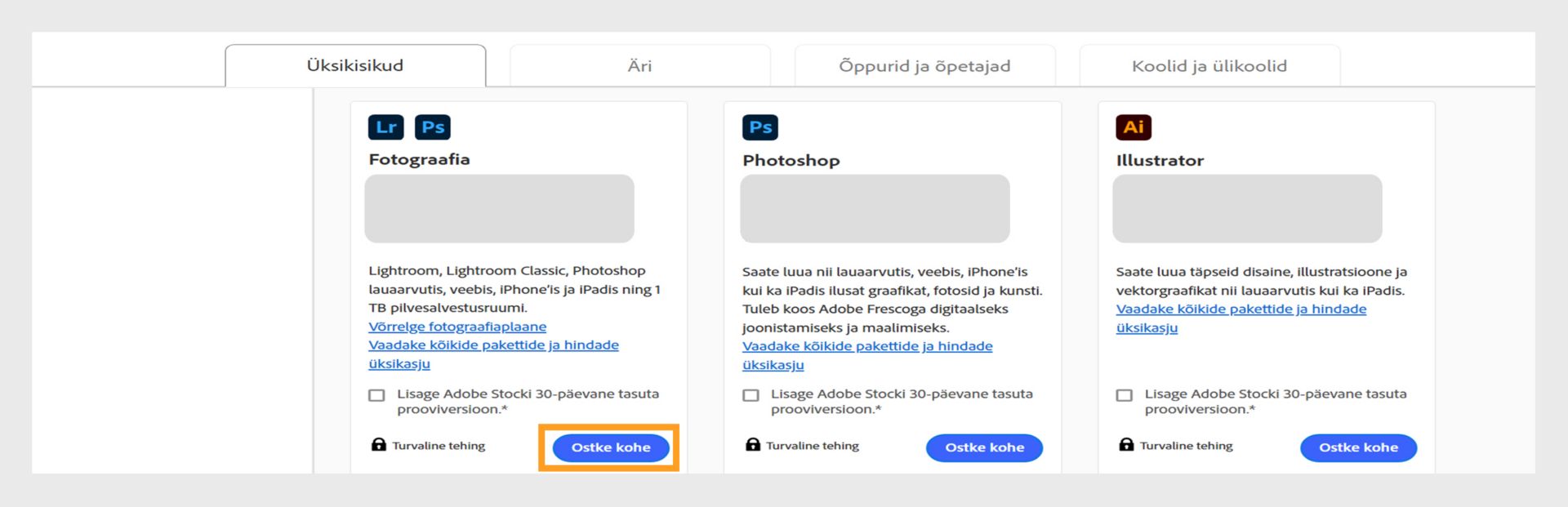Open the Võrrelge fotograafiaplaane link

tap(457, 327)
